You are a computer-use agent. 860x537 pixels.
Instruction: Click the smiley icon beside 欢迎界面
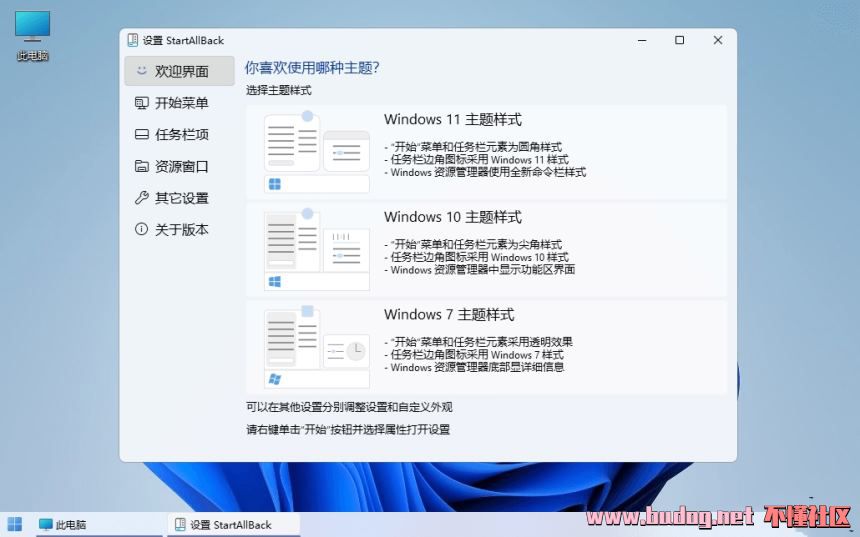pos(141,71)
